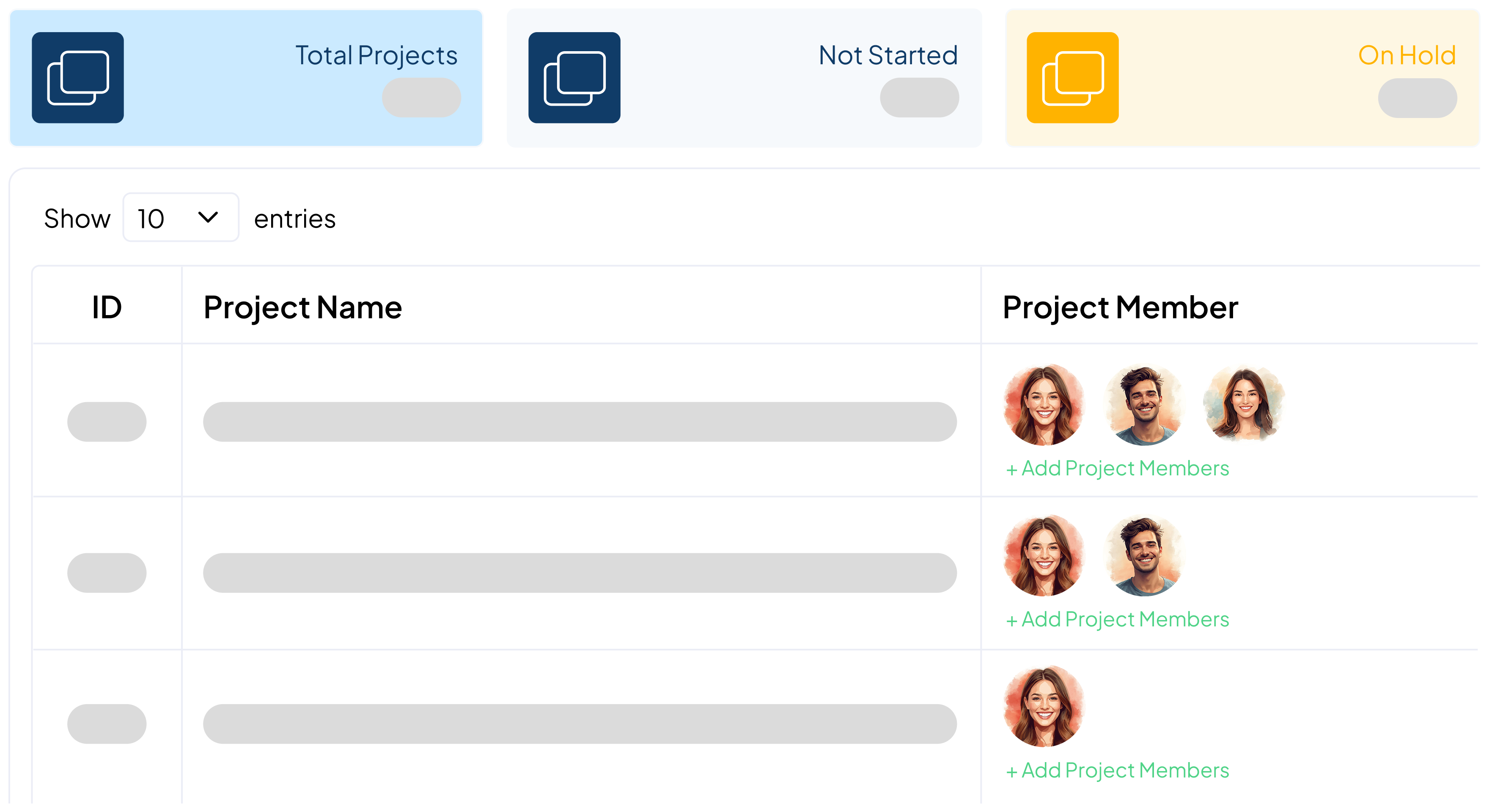Click Add Project Members on third row

[1117, 771]
